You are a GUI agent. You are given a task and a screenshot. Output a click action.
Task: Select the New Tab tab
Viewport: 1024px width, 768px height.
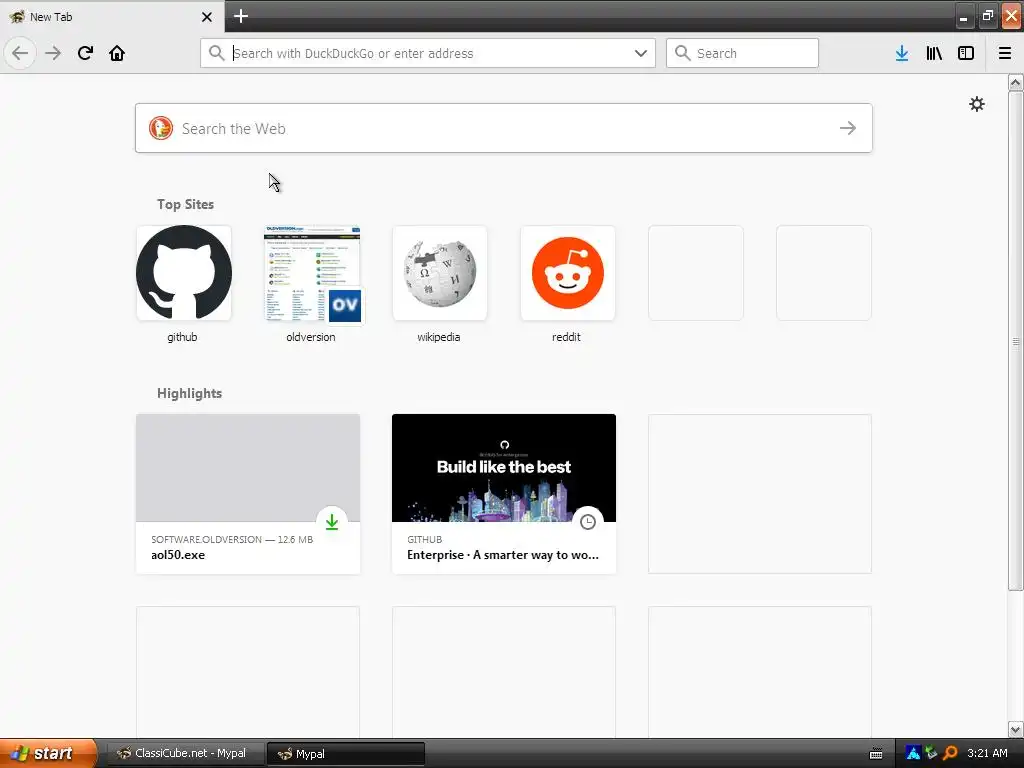(x=111, y=17)
